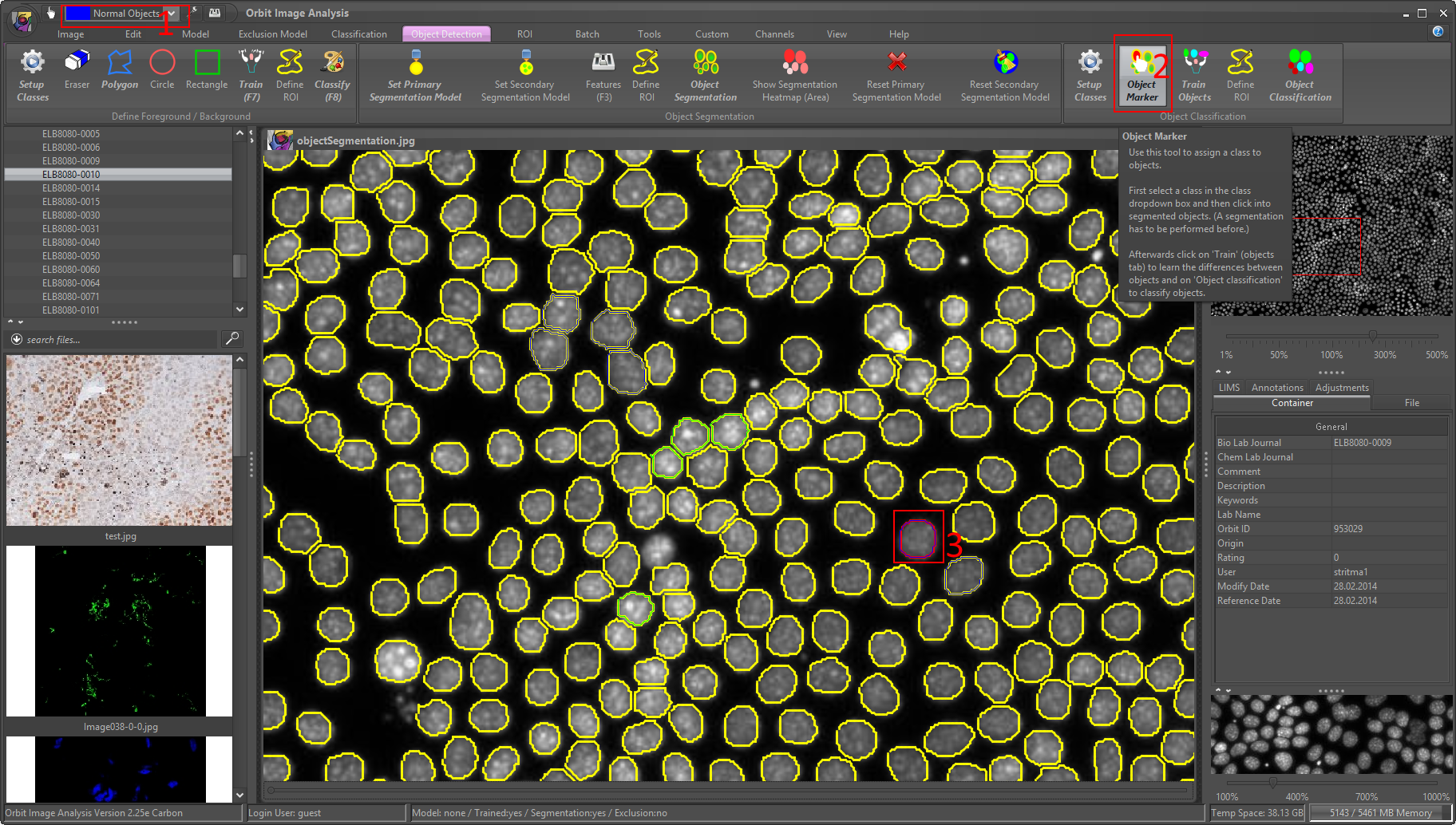Image resolution: width=1456 pixels, height=825 pixels.
Task: Open the Tools ribbon tab
Action: (649, 34)
